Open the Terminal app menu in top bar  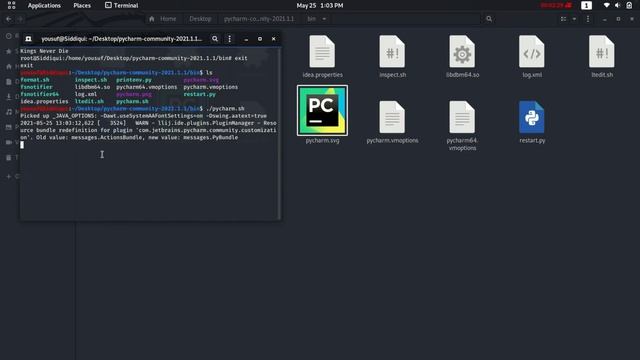point(122,5)
